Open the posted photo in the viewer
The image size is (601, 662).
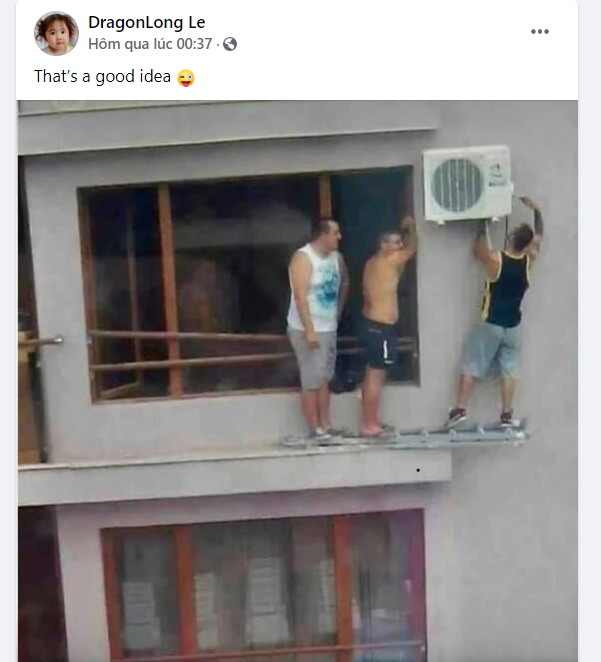(x=298, y=381)
